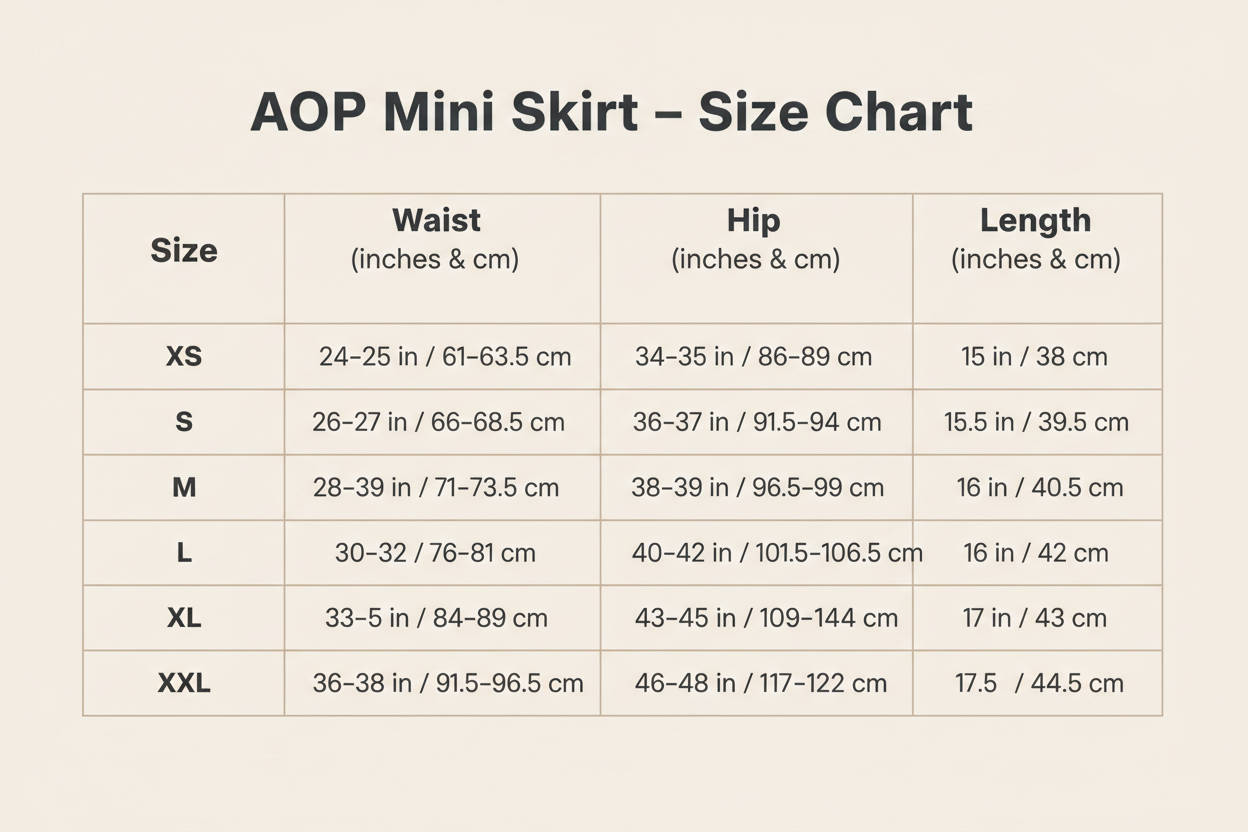Click the XS size row label
1248x832 pixels.
tap(184, 356)
